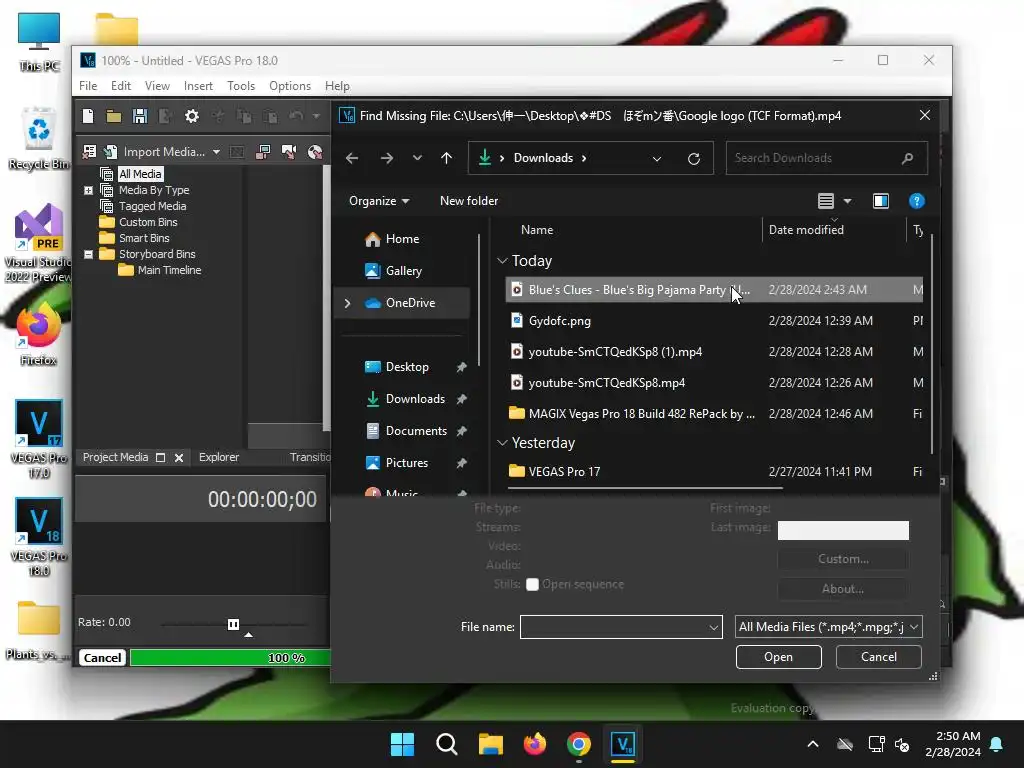Screen dimensions: 1024x768
Task: Create a new project with the New icon
Action: click(x=88, y=116)
